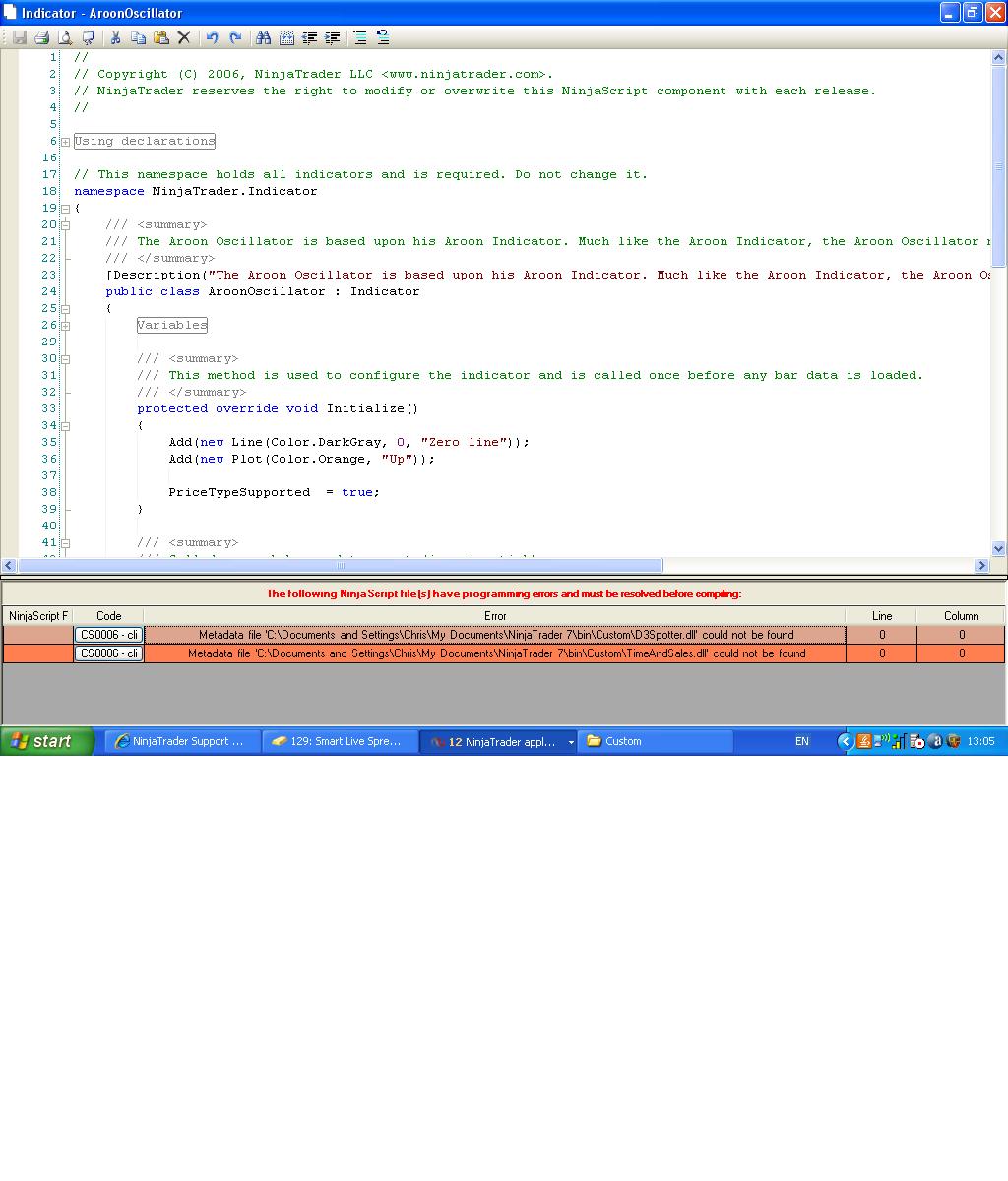Collapse the summary comment at line 20
Image resolution: width=1008 pixels, height=1181 pixels.
tap(65, 225)
